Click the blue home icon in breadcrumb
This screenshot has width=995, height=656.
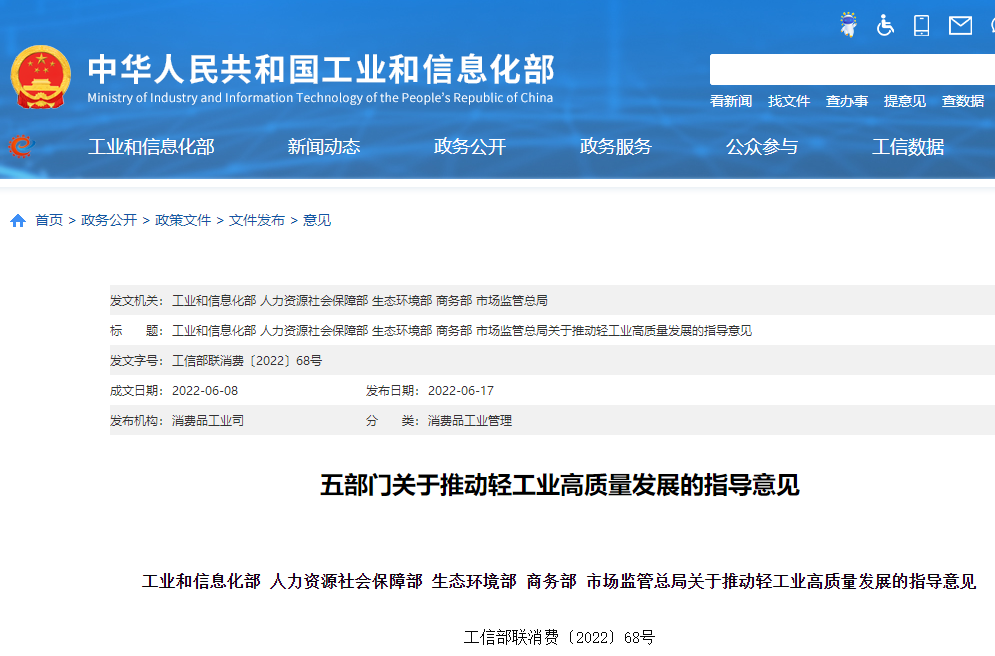point(18,220)
